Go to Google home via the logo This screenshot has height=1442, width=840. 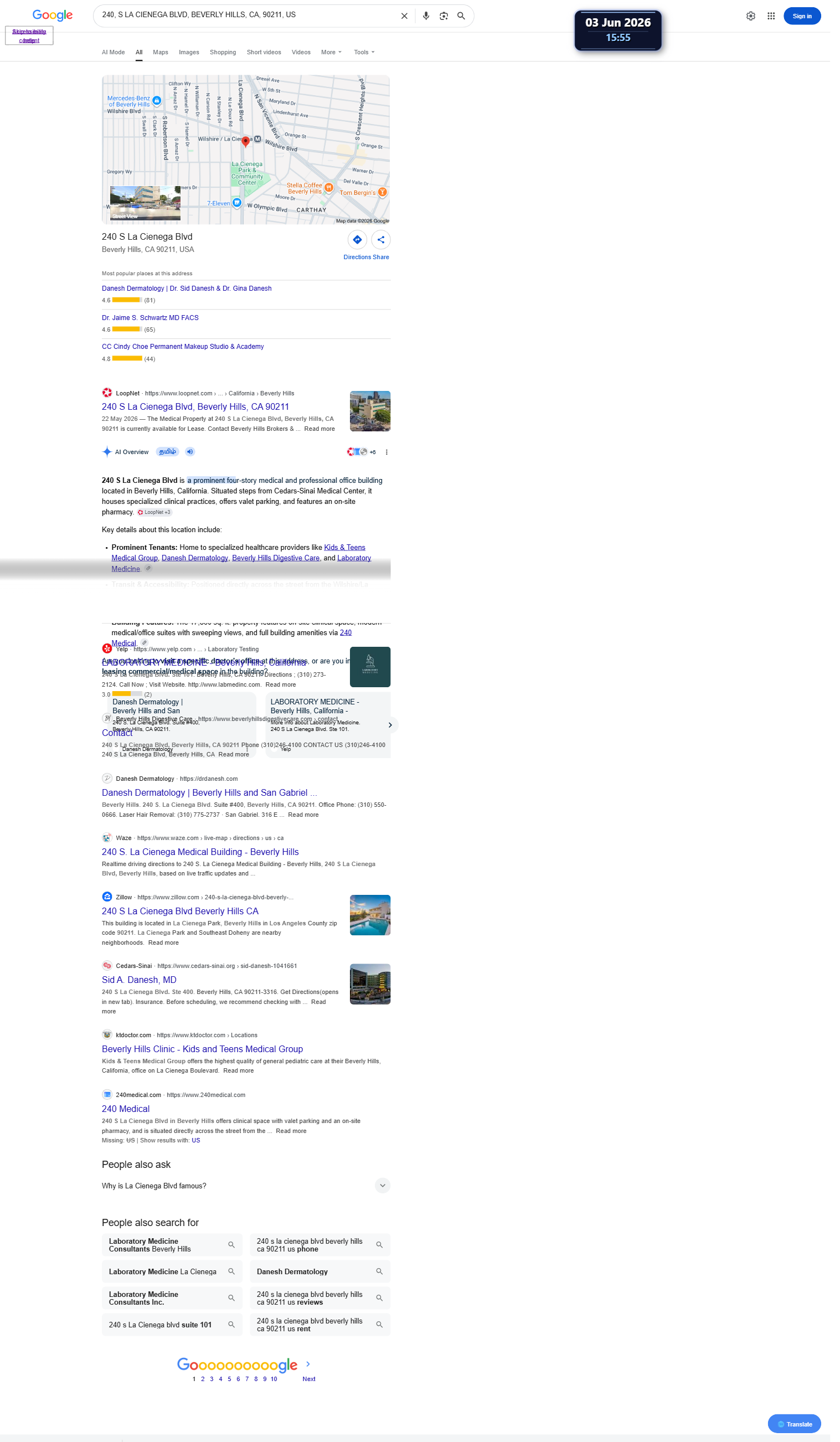(x=53, y=16)
